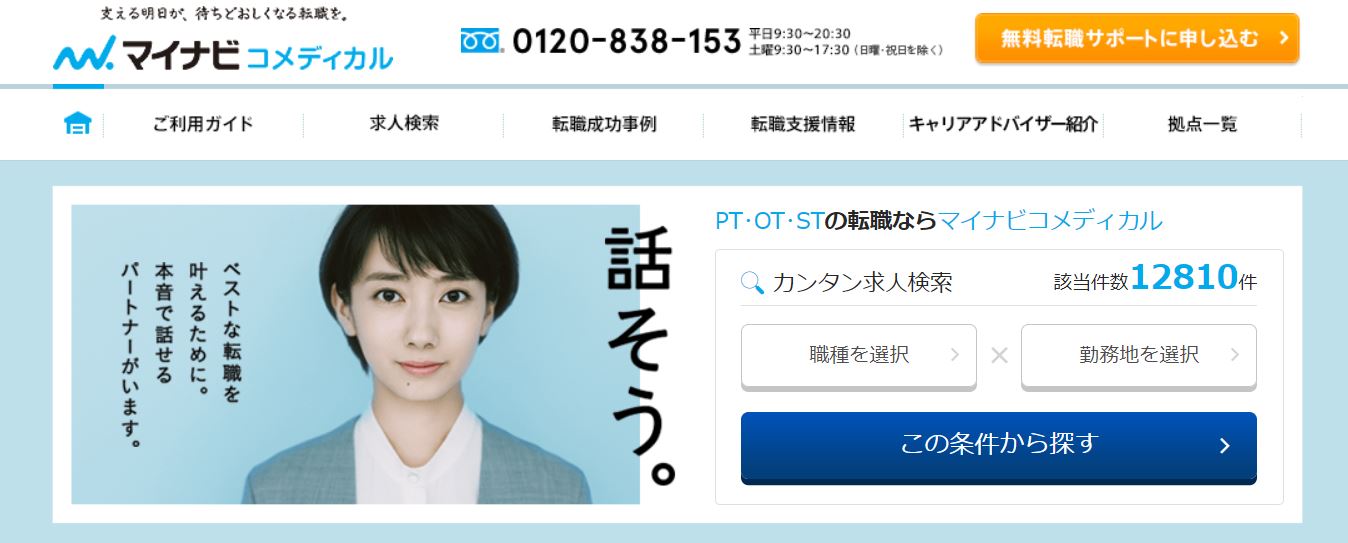Open 求人検索 menu item
Viewport: 1348px width, 543px height.
(404, 124)
